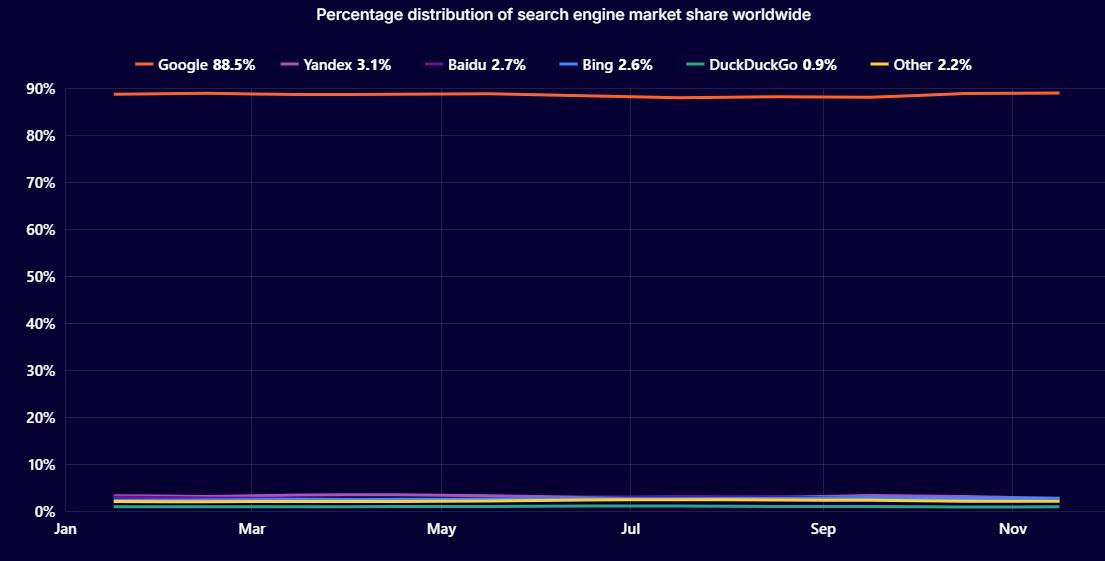Click the Jan label on the x-axis
Screen dimensions: 1105x561
pos(65,529)
